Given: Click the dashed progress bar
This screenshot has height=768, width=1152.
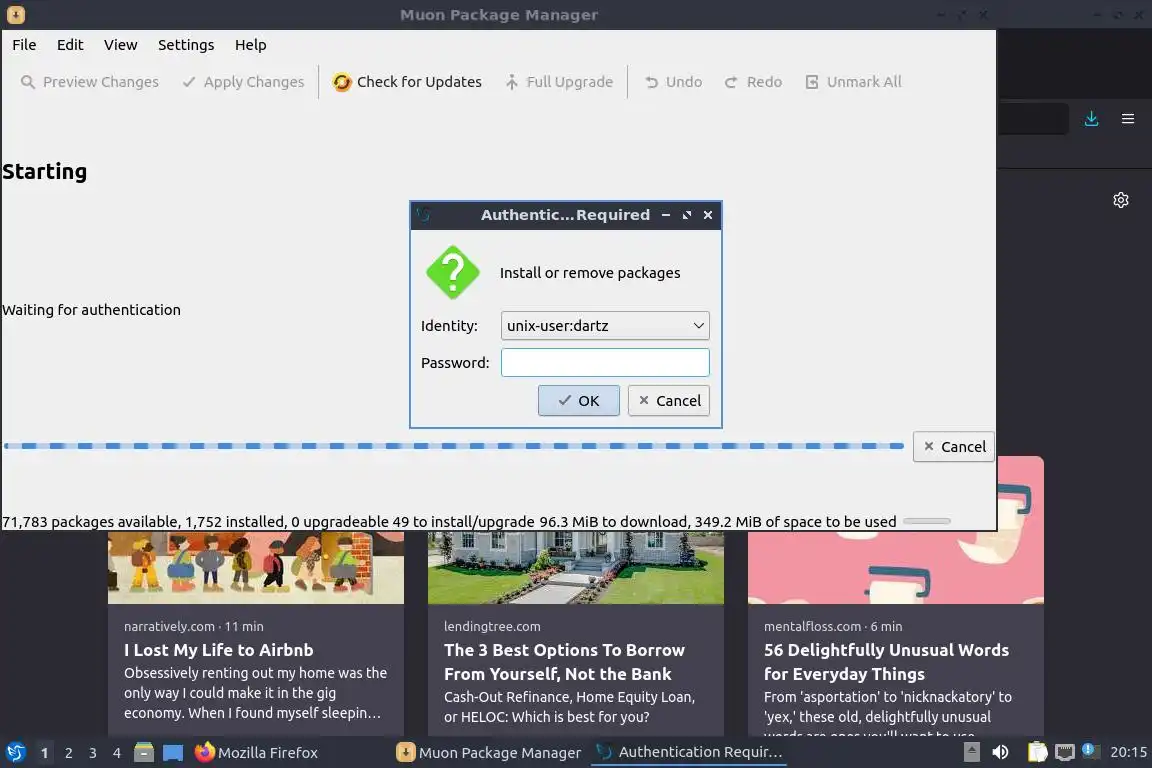Looking at the screenshot, I should [x=453, y=446].
